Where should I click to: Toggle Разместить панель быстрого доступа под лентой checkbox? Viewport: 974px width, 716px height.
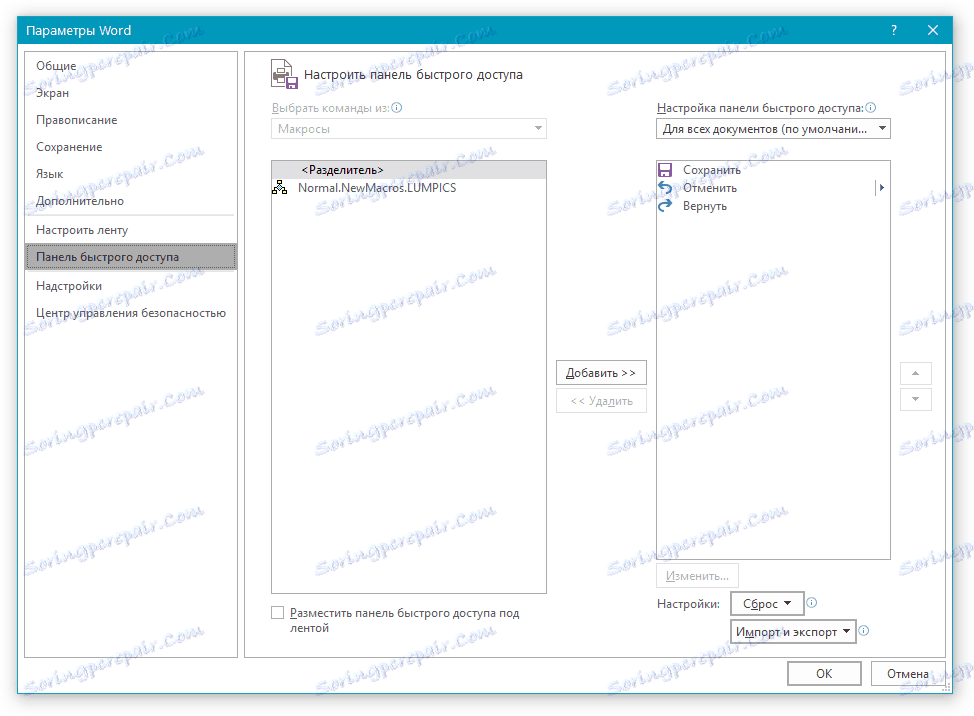278,613
